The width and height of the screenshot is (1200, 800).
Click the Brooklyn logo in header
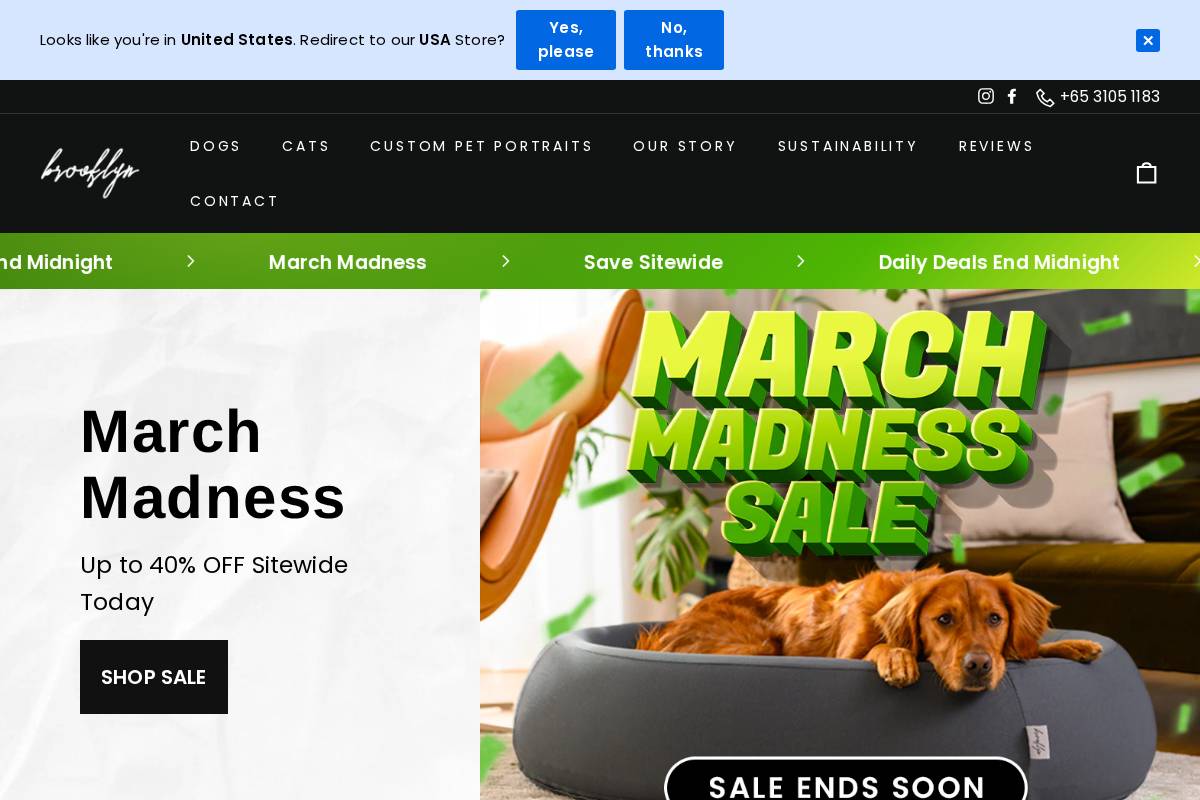[90, 172]
